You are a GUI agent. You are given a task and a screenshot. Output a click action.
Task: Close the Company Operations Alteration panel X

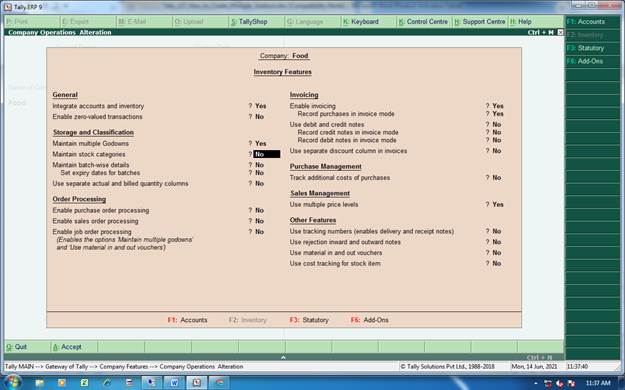[x=560, y=32]
